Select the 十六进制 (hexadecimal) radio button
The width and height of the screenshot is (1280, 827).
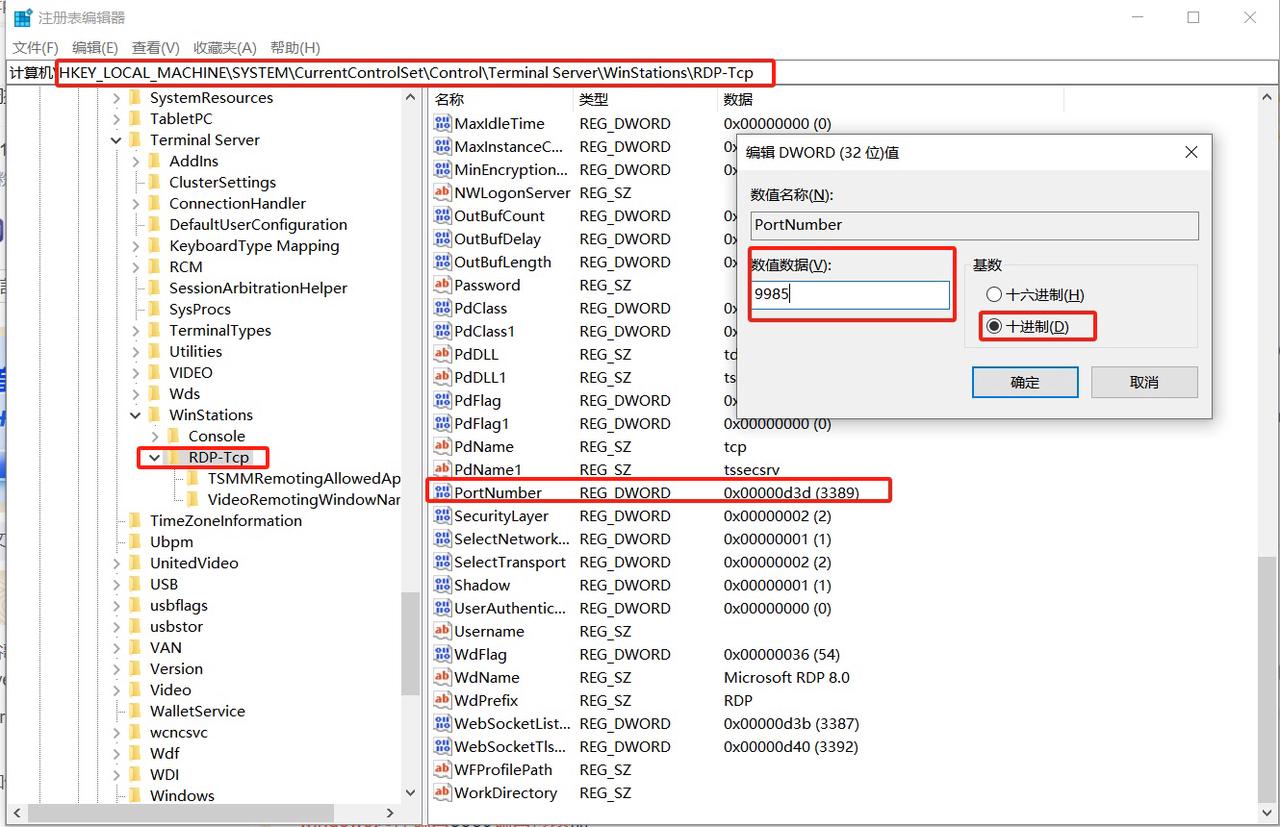tap(994, 295)
